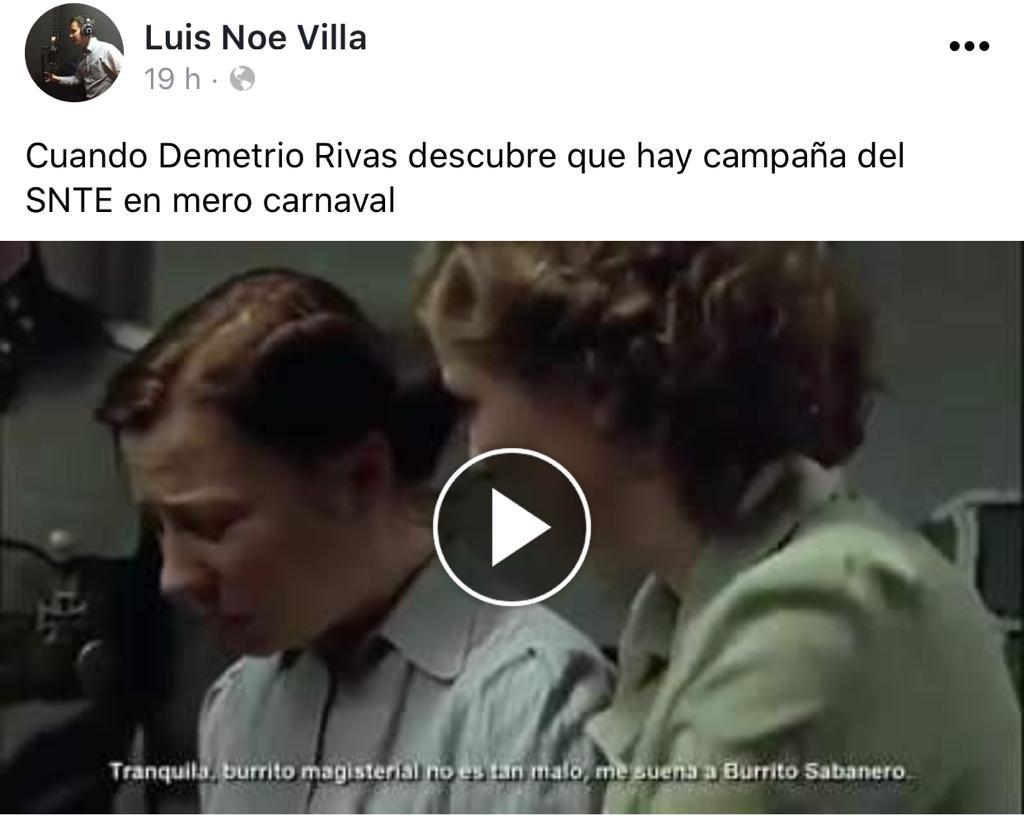The width and height of the screenshot is (1024, 840).
Task: Open the three-dot post options menu
Action: pyautogui.click(x=969, y=46)
